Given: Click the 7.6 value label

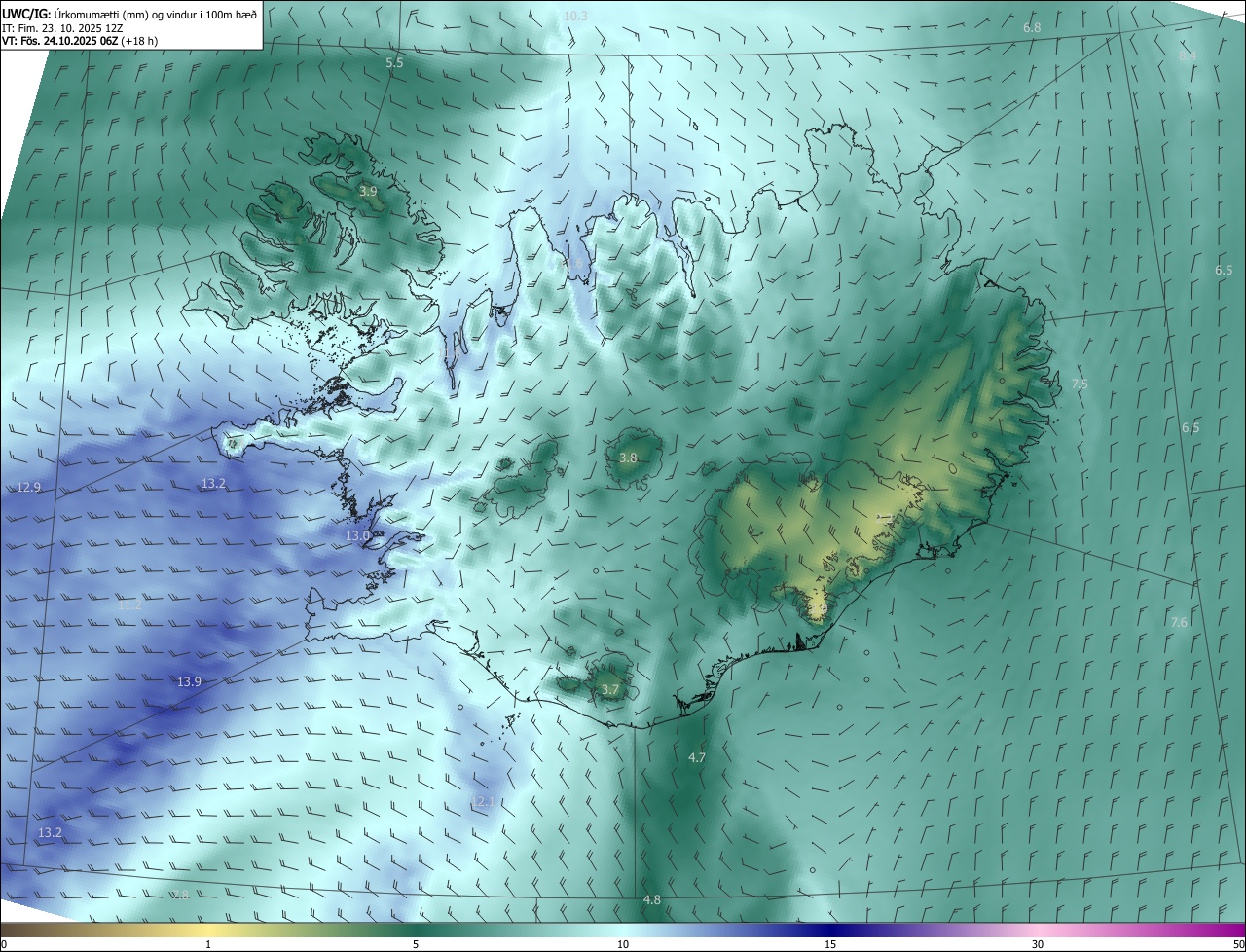Looking at the screenshot, I should [1179, 622].
